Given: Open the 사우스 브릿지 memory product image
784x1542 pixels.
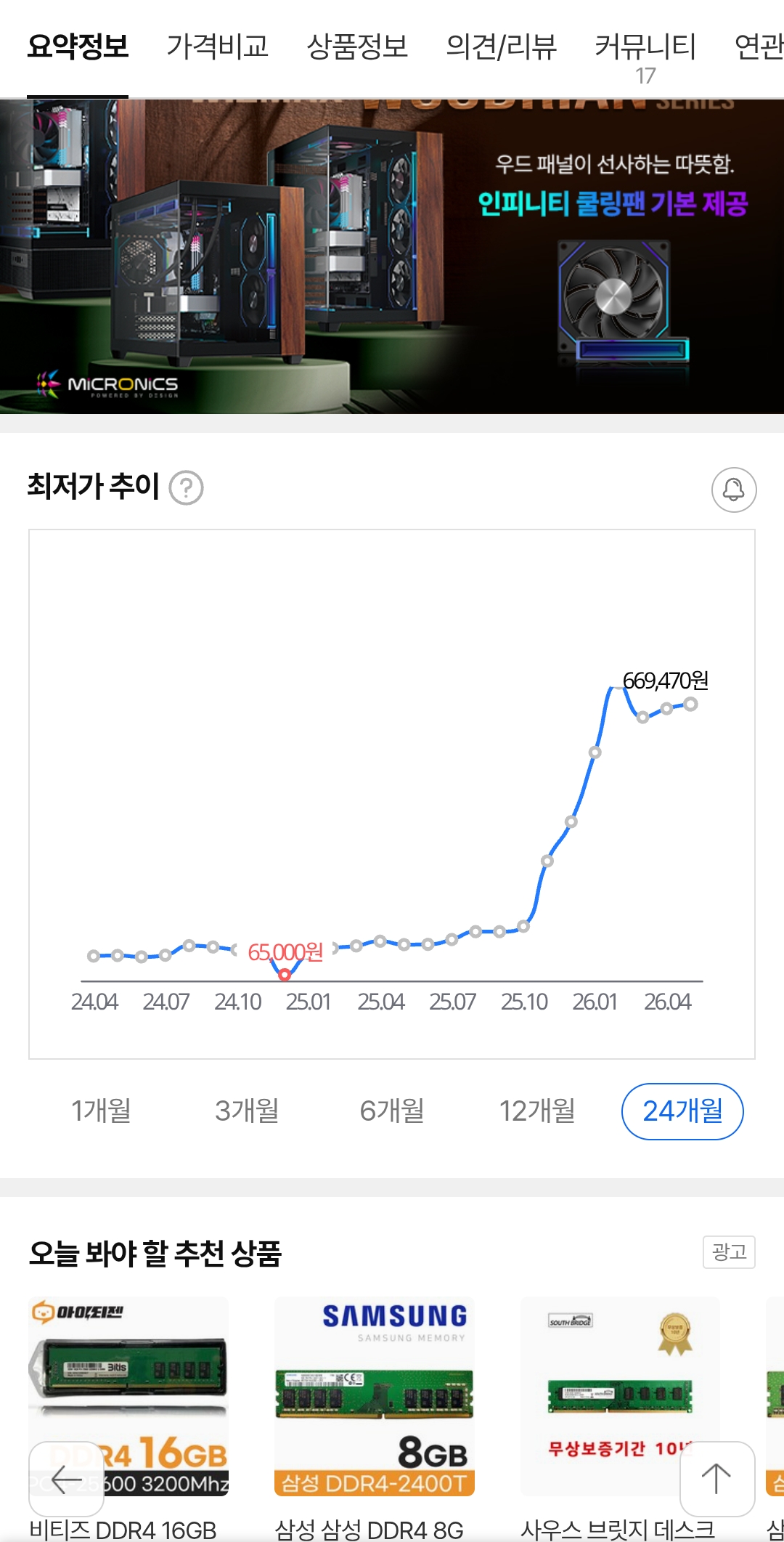Looking at the screenshot, I should coord(620,1396).
